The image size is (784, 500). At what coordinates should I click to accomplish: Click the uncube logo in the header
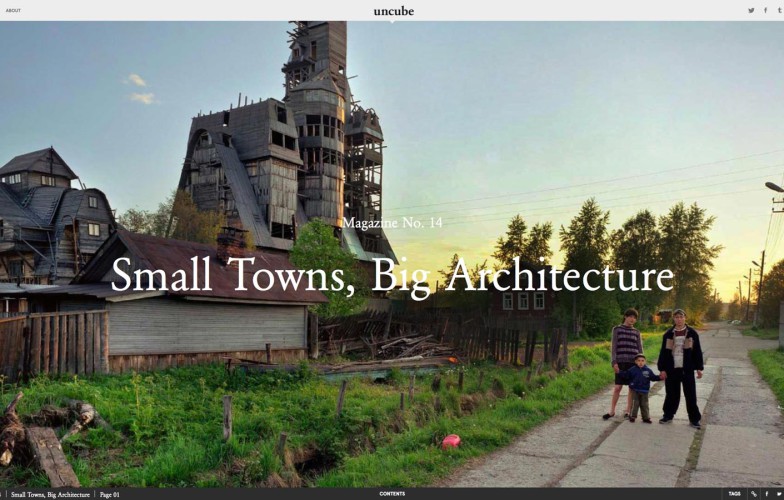[393, 11]
